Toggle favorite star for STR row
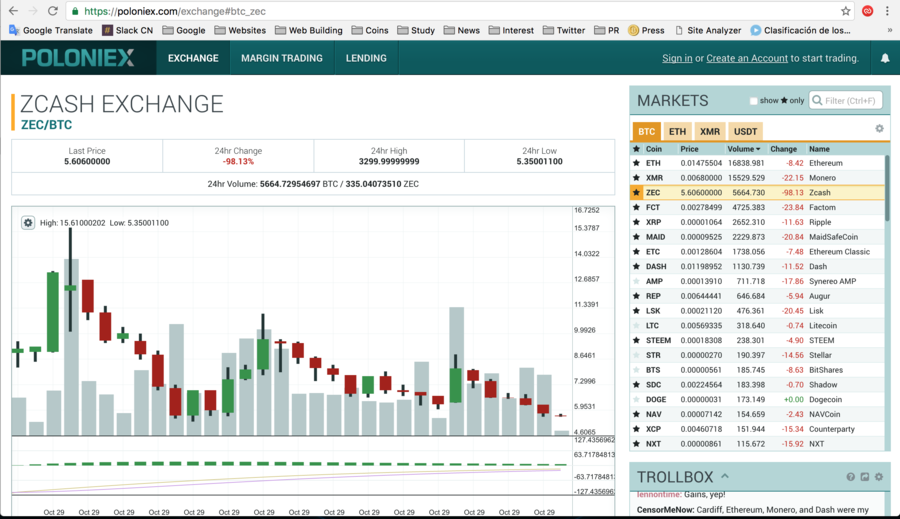 [x=636, y=355]
